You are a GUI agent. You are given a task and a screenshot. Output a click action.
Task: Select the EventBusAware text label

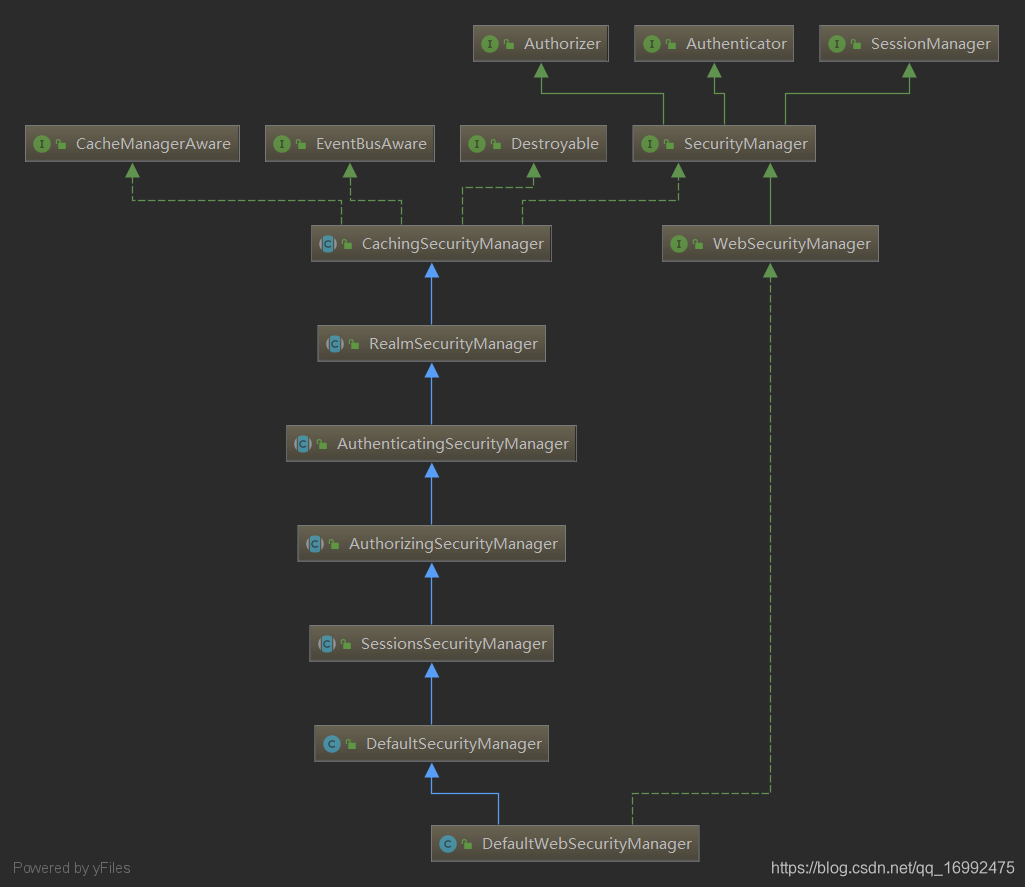[371, 144]
